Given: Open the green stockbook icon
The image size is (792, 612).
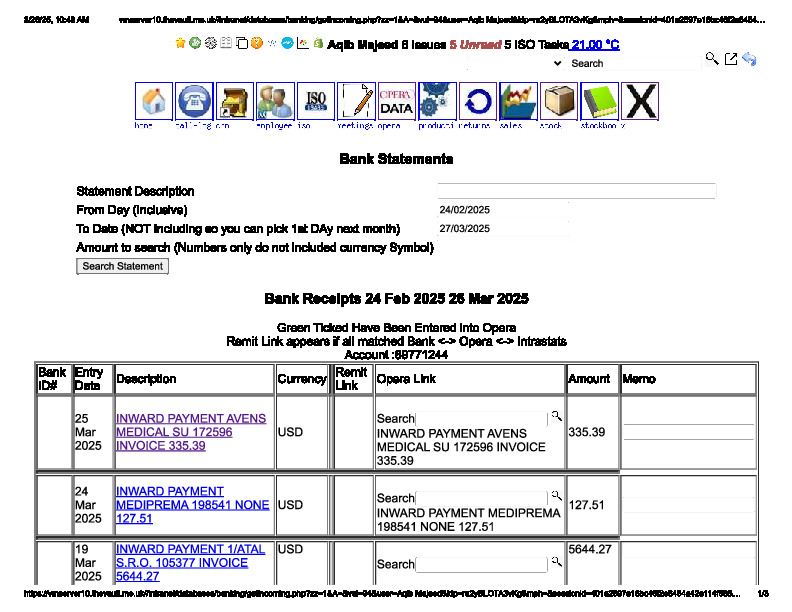Looking at the screenshot, I should point(600,102).
